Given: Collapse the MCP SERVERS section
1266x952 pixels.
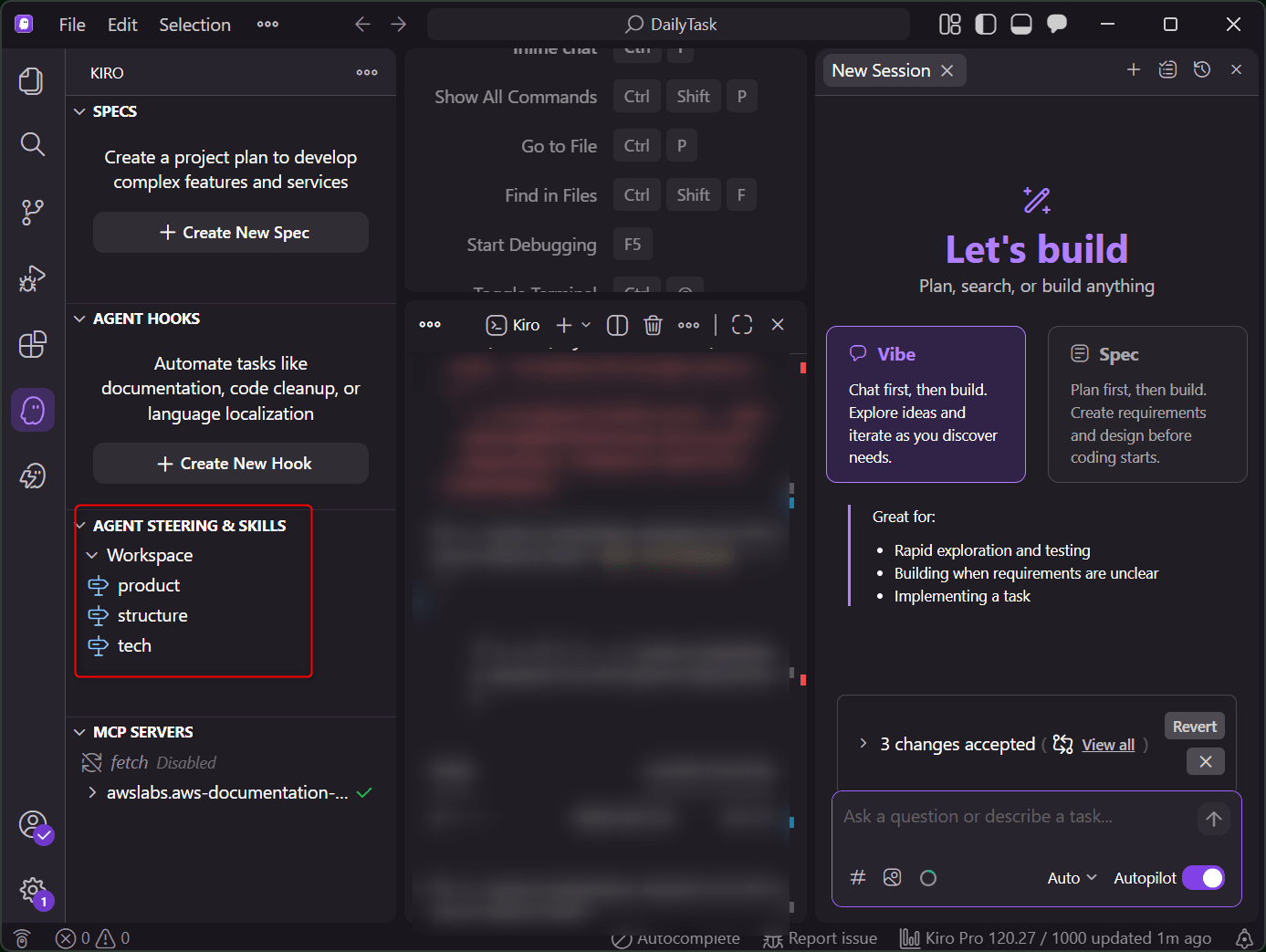Looking at the screenshot, I should (79, 732).
